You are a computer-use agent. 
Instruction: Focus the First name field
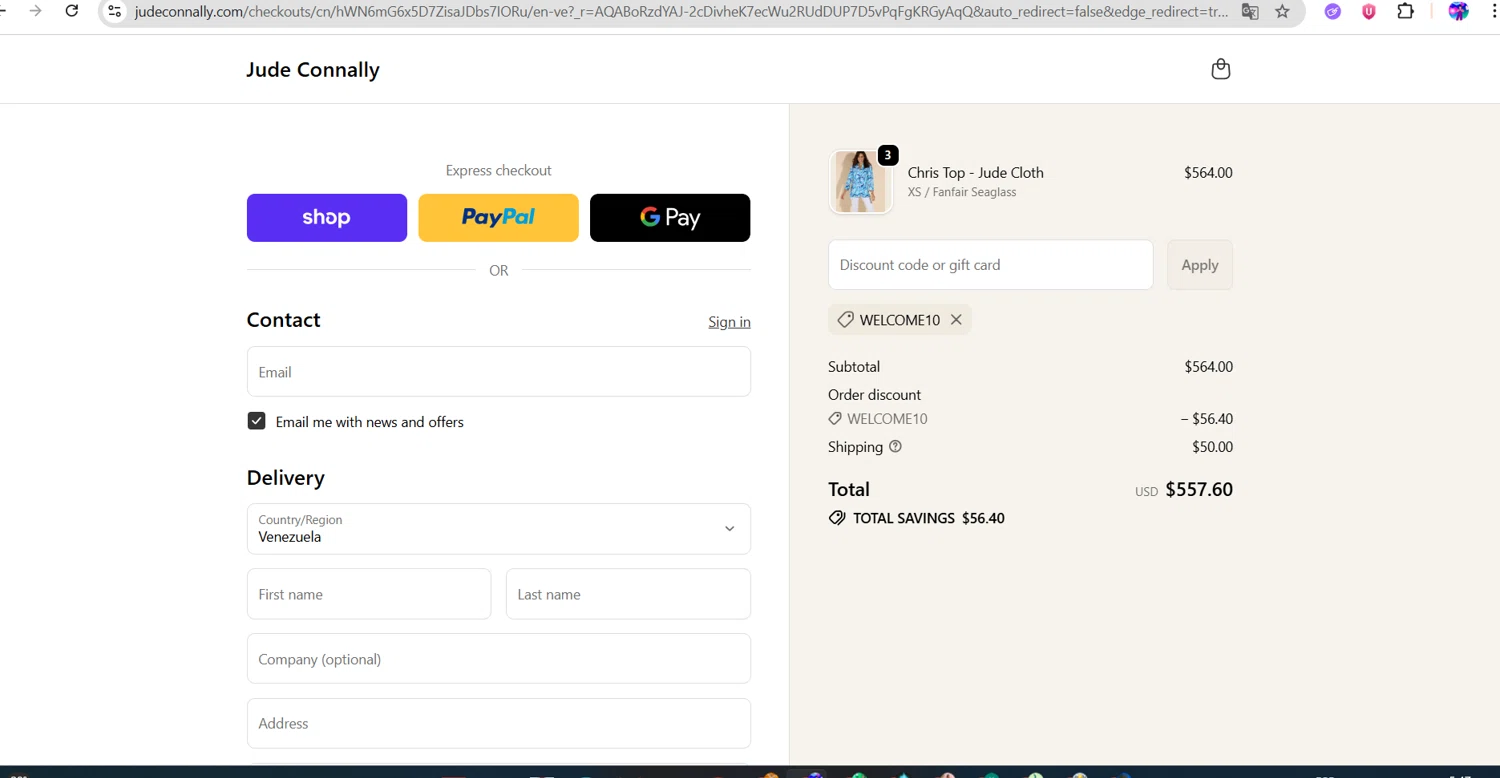tap(369, 594)
